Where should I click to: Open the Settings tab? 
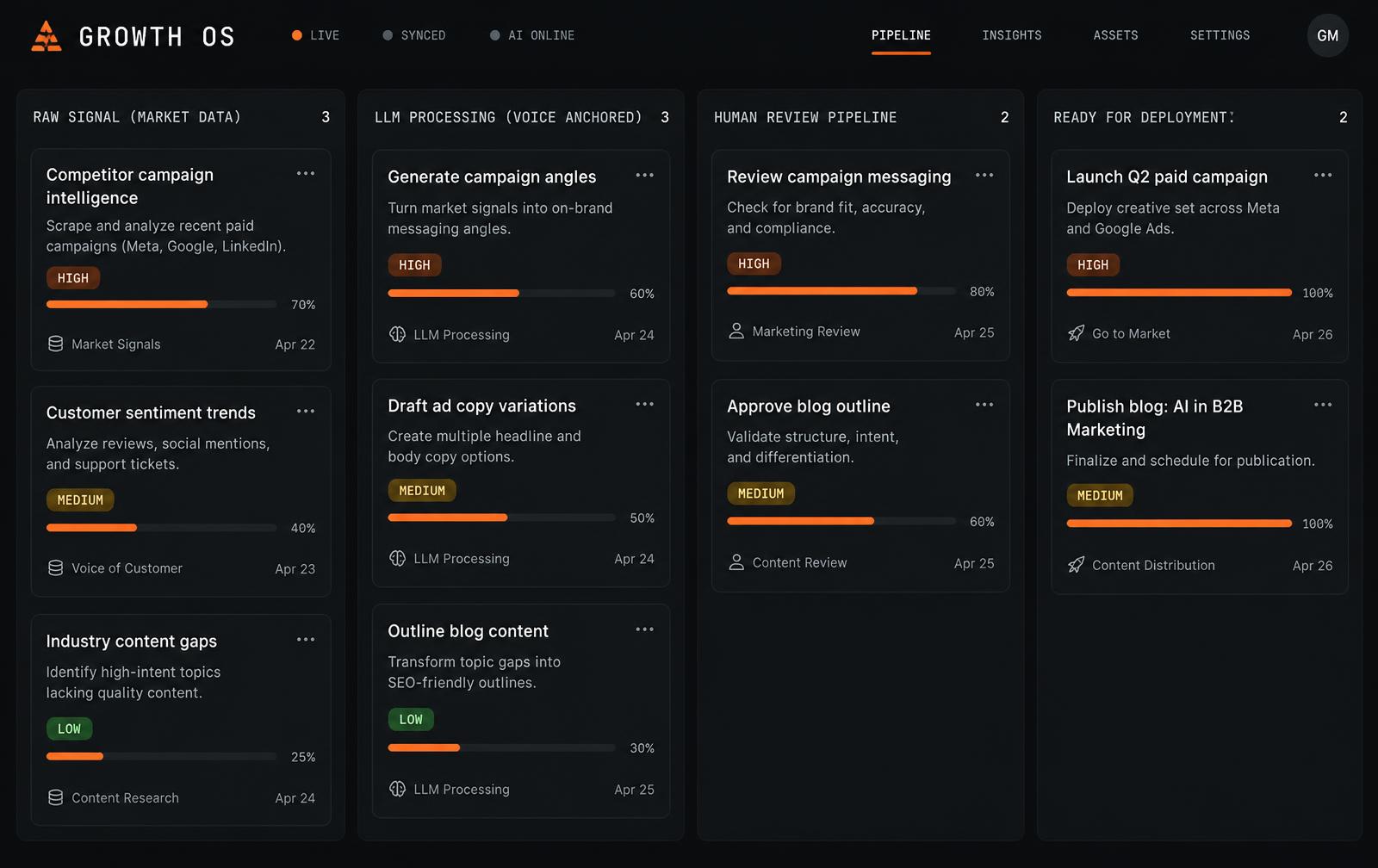click(x=1220, y=35)
